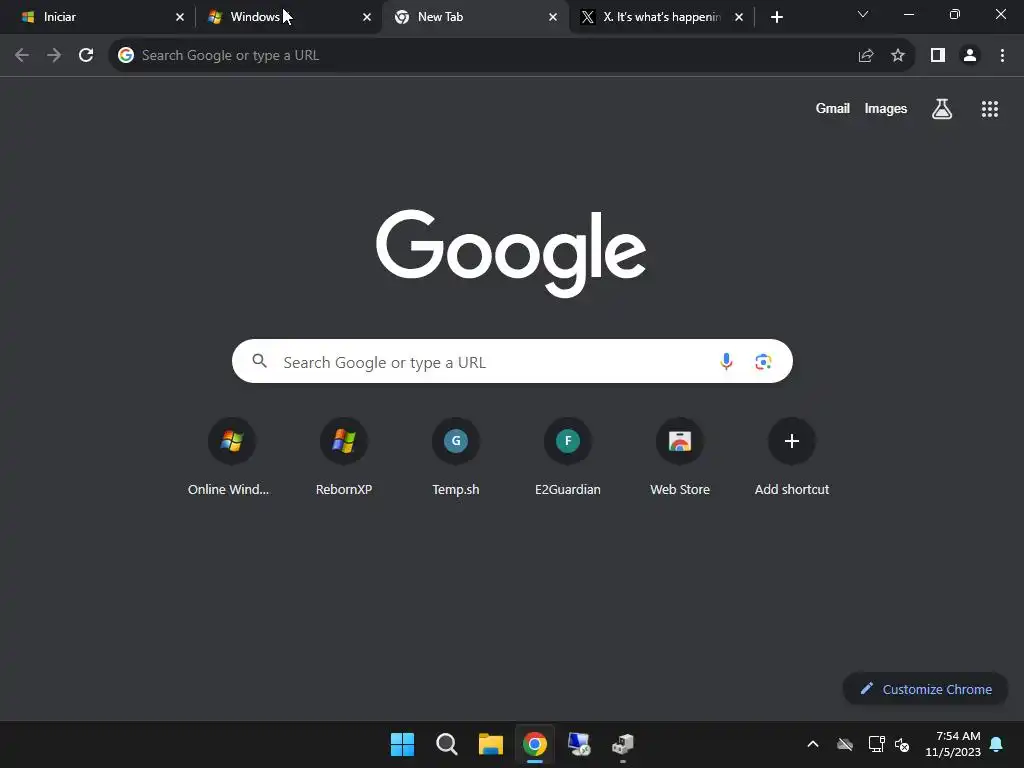This screenshot has width=1024, height=768.
Task: Open a new tab with the plus button
Action: coord(776,17)
